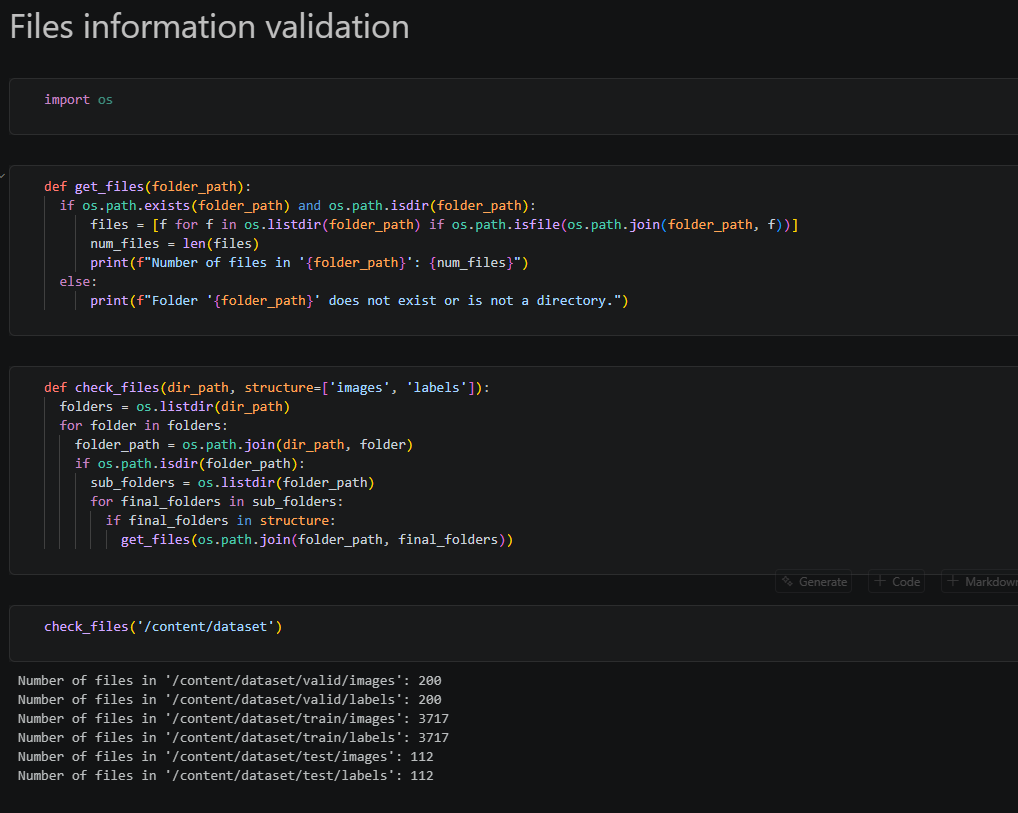
Task: Click the 'def get_files' line
Action: coord(147,186)
